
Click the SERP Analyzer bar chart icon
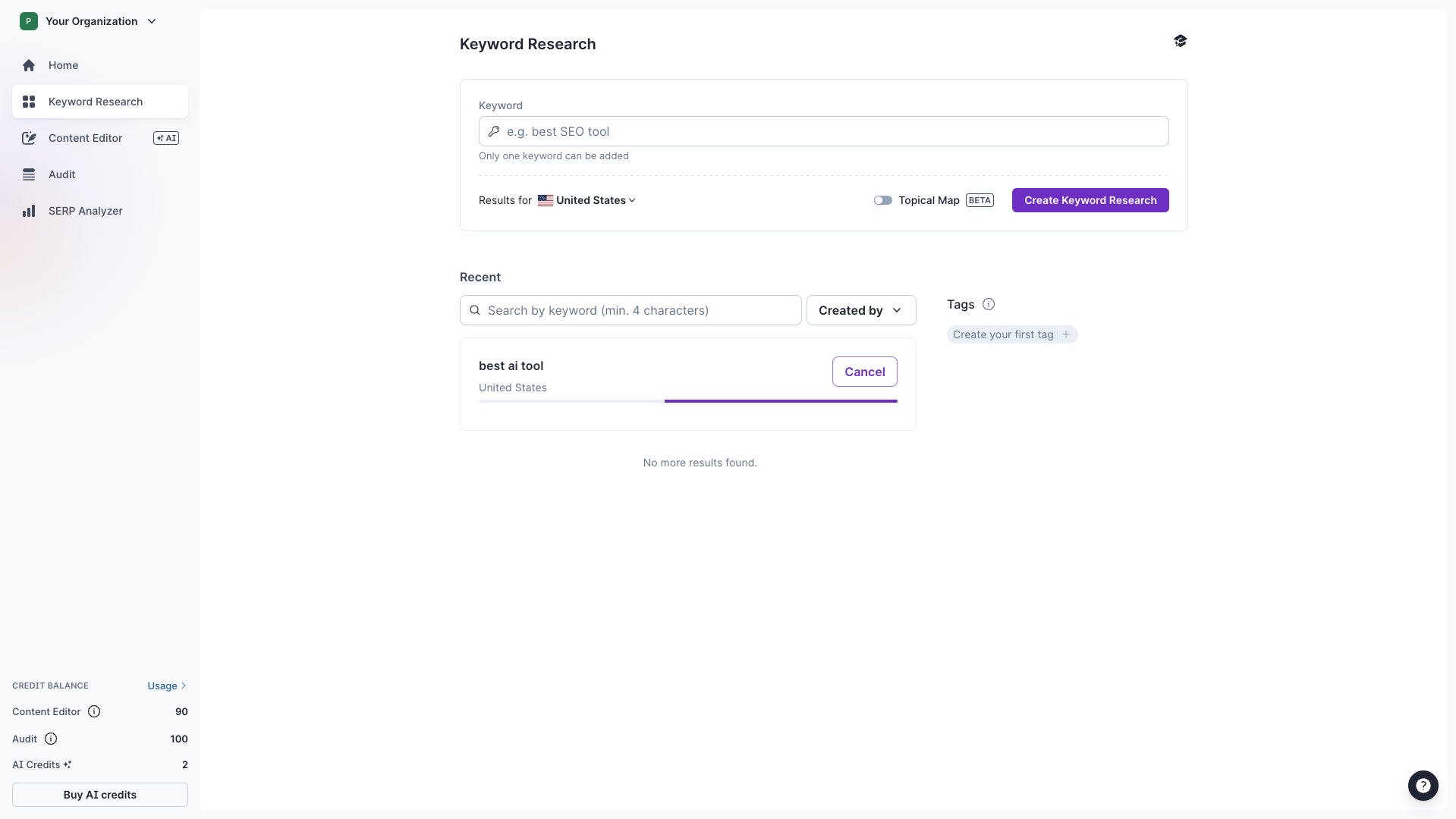29,210
